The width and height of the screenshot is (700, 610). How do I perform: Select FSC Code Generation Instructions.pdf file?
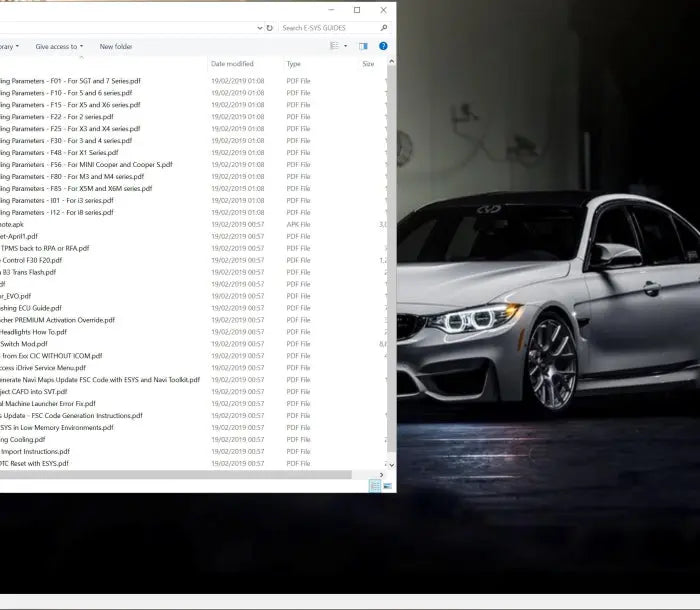tap(71, 416)
